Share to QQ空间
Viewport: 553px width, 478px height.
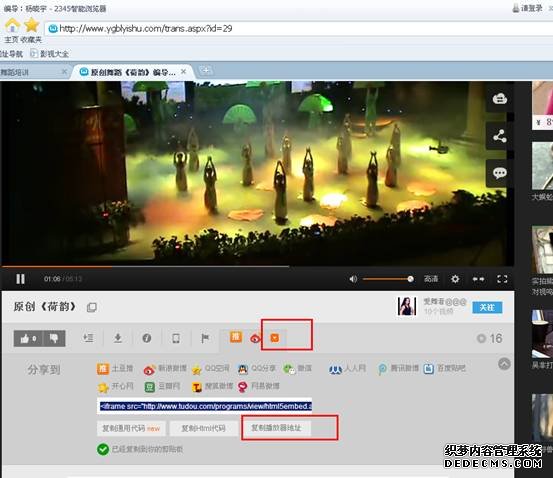(211, 369)
